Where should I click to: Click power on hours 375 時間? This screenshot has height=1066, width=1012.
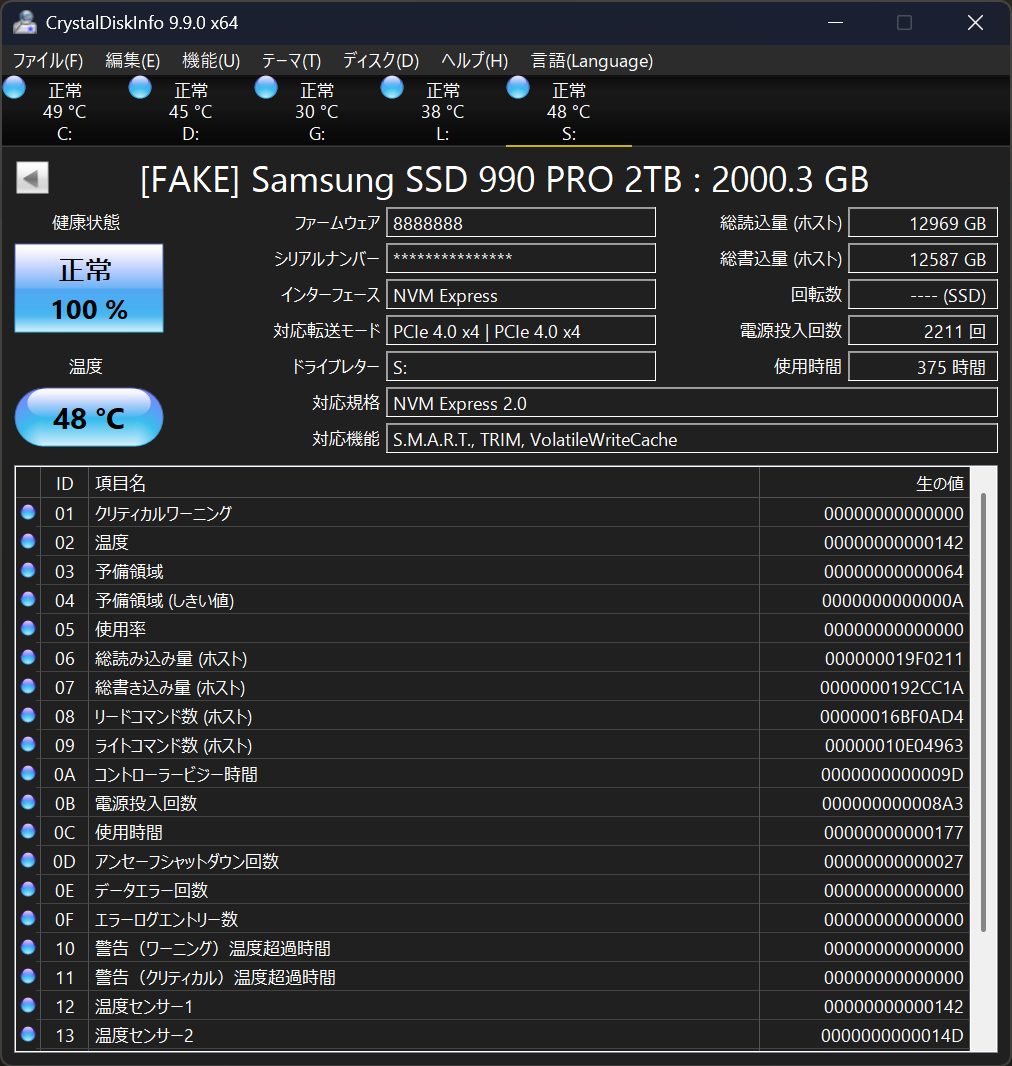[x=923, y=367]
